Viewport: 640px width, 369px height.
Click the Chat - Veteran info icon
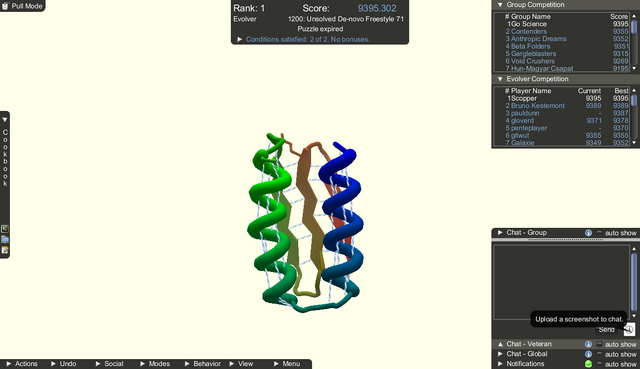coord(588,345)
